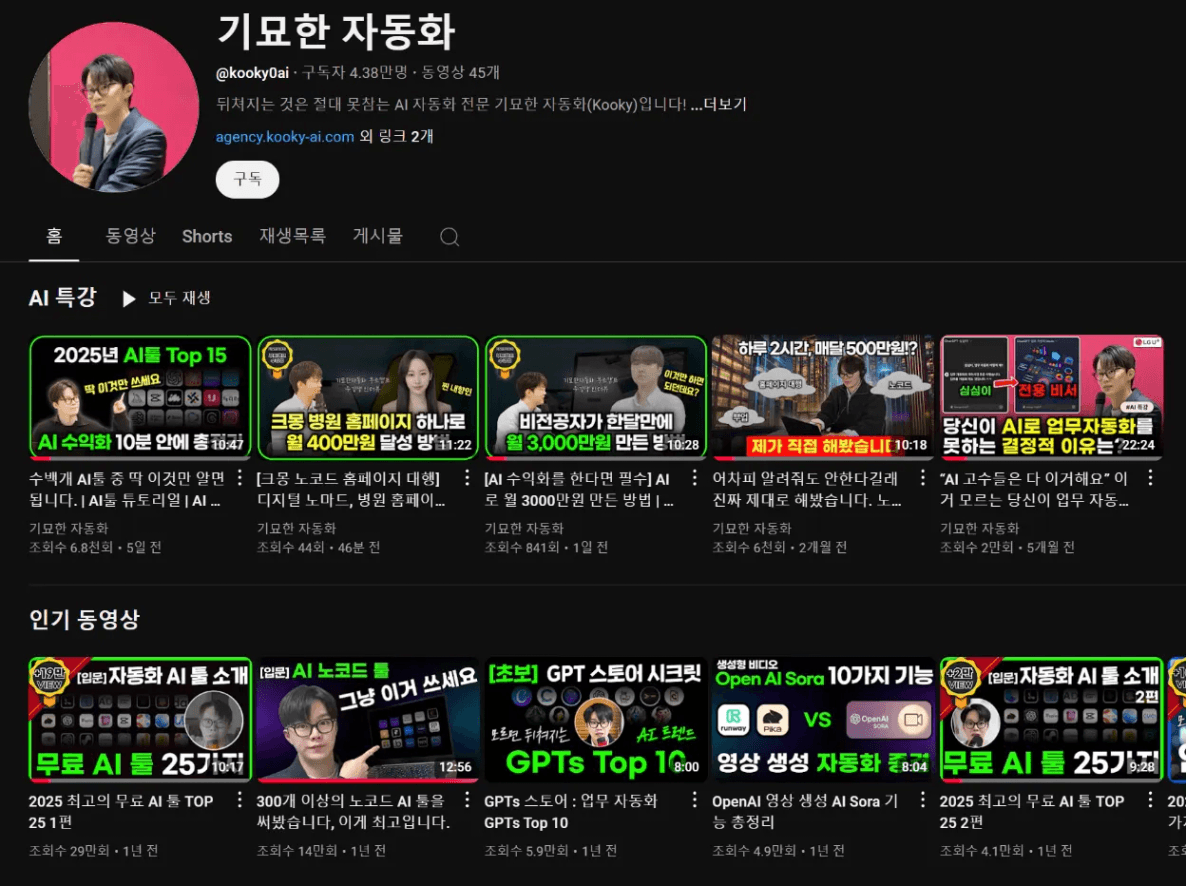Screen dimensions: 1186x886
Task: Open the 10:17 '자동화 AI 툴 소개' thumbnail
Action: coord(140,719)
